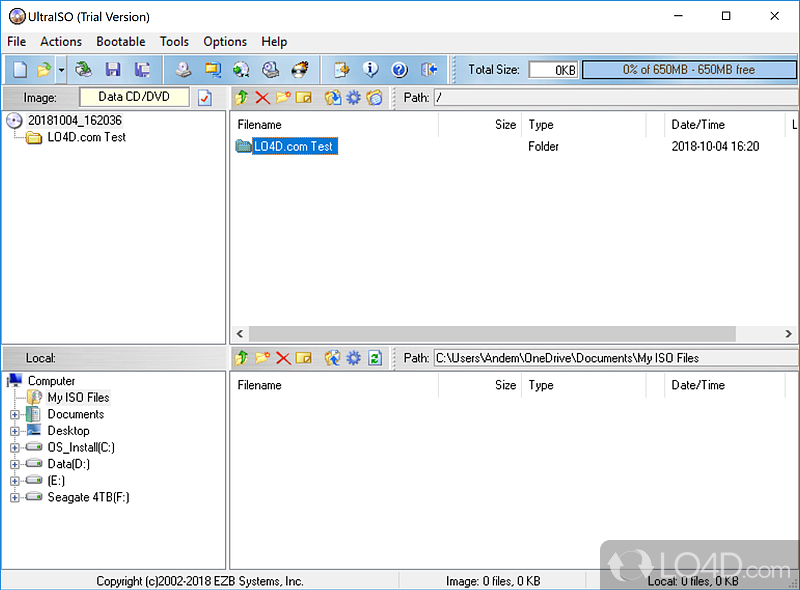Delete using red X in image toolbar
The image size is (800, 590).
[x=262, y=97]
